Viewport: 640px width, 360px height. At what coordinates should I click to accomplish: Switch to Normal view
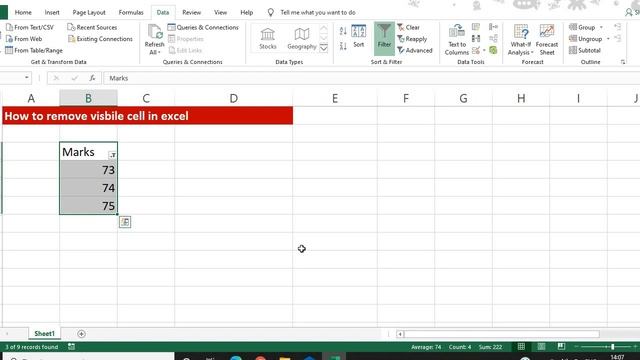pyautogui.click(x=521, y=347)
